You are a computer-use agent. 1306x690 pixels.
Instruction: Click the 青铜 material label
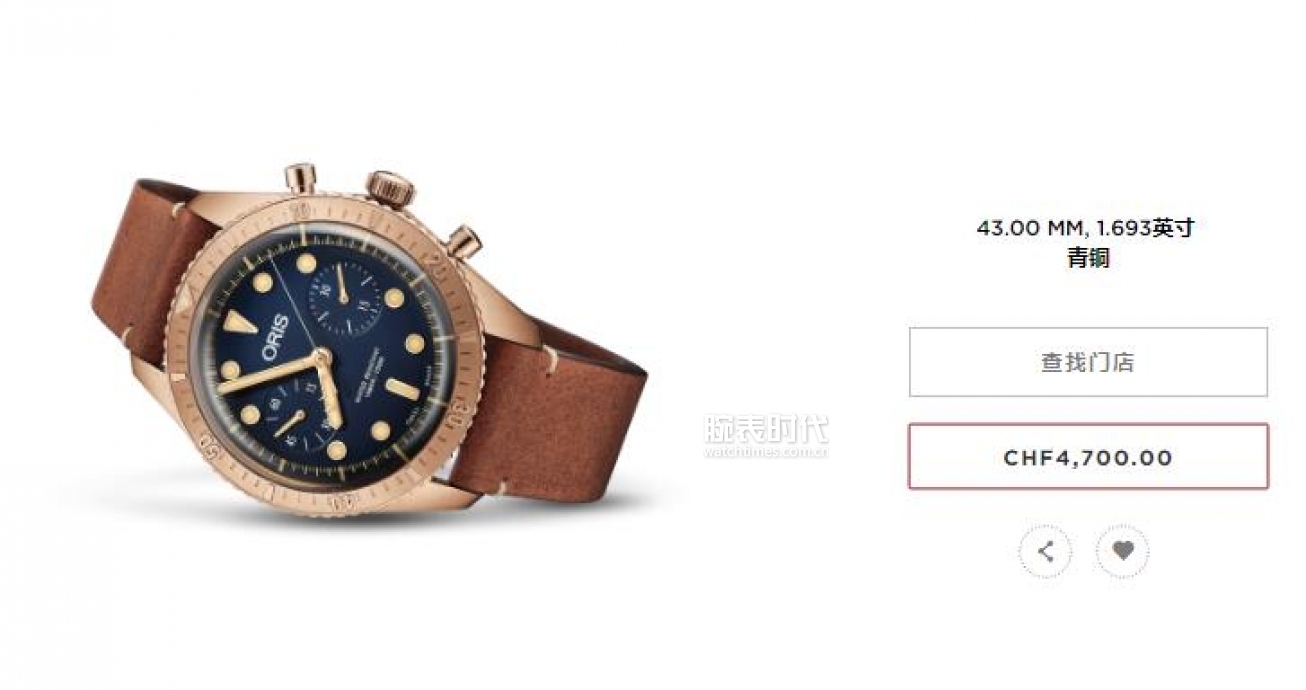tap(1088, 258)
